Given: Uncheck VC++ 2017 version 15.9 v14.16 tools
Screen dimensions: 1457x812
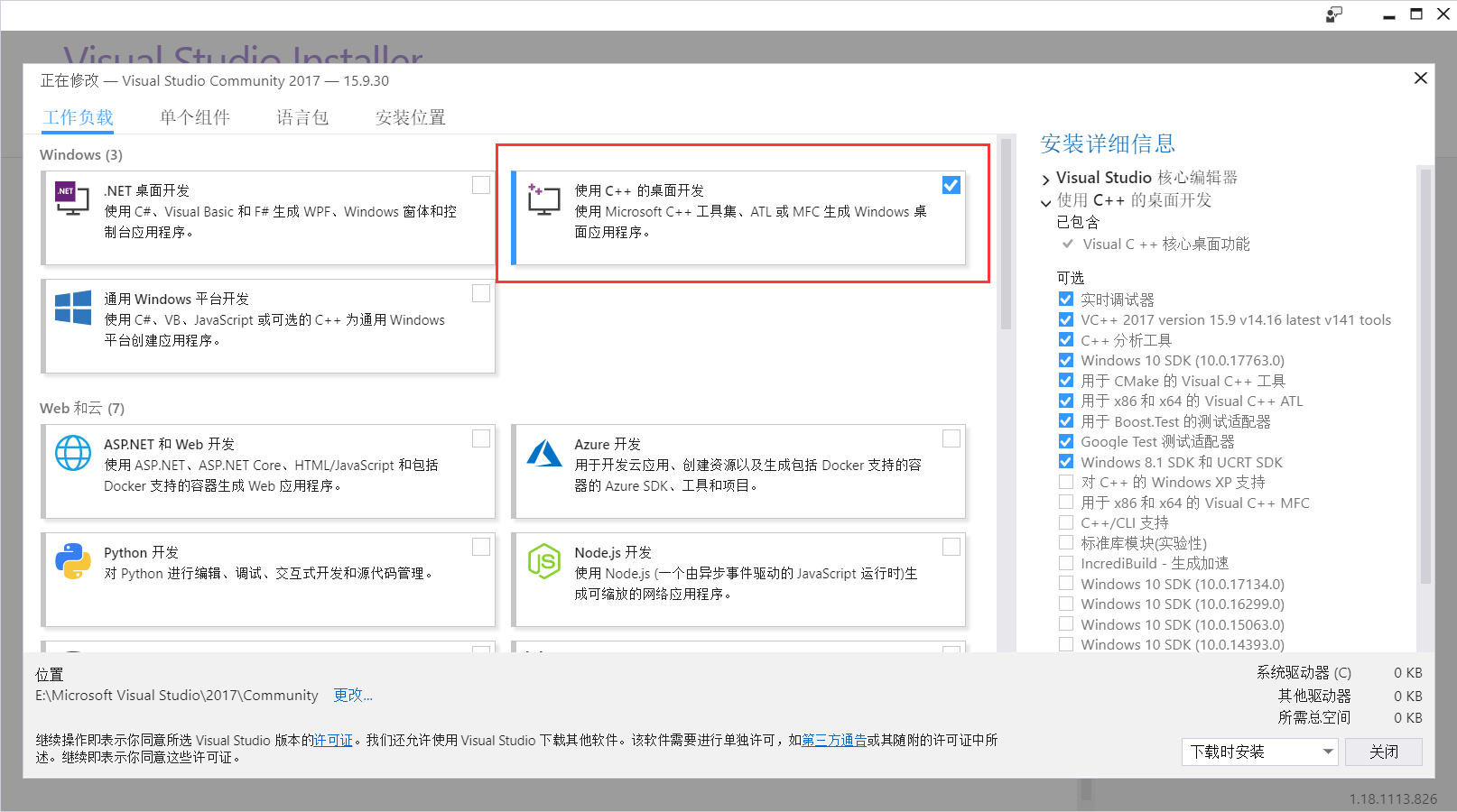Looking at the screenshot, I should coord(1066,319).
